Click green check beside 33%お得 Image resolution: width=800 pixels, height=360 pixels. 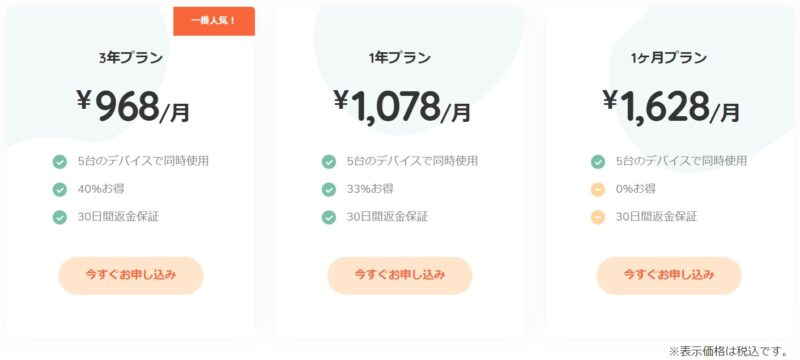(329, 190)
